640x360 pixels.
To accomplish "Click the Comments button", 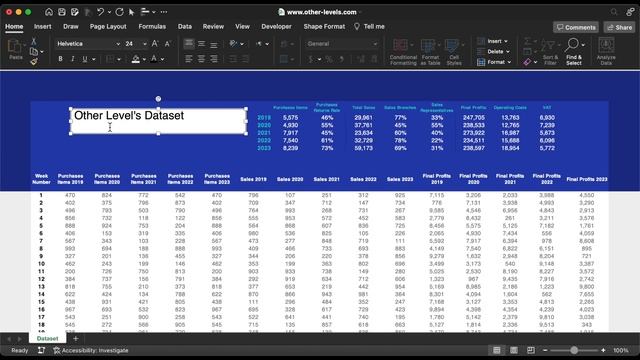I will point(576,27).
